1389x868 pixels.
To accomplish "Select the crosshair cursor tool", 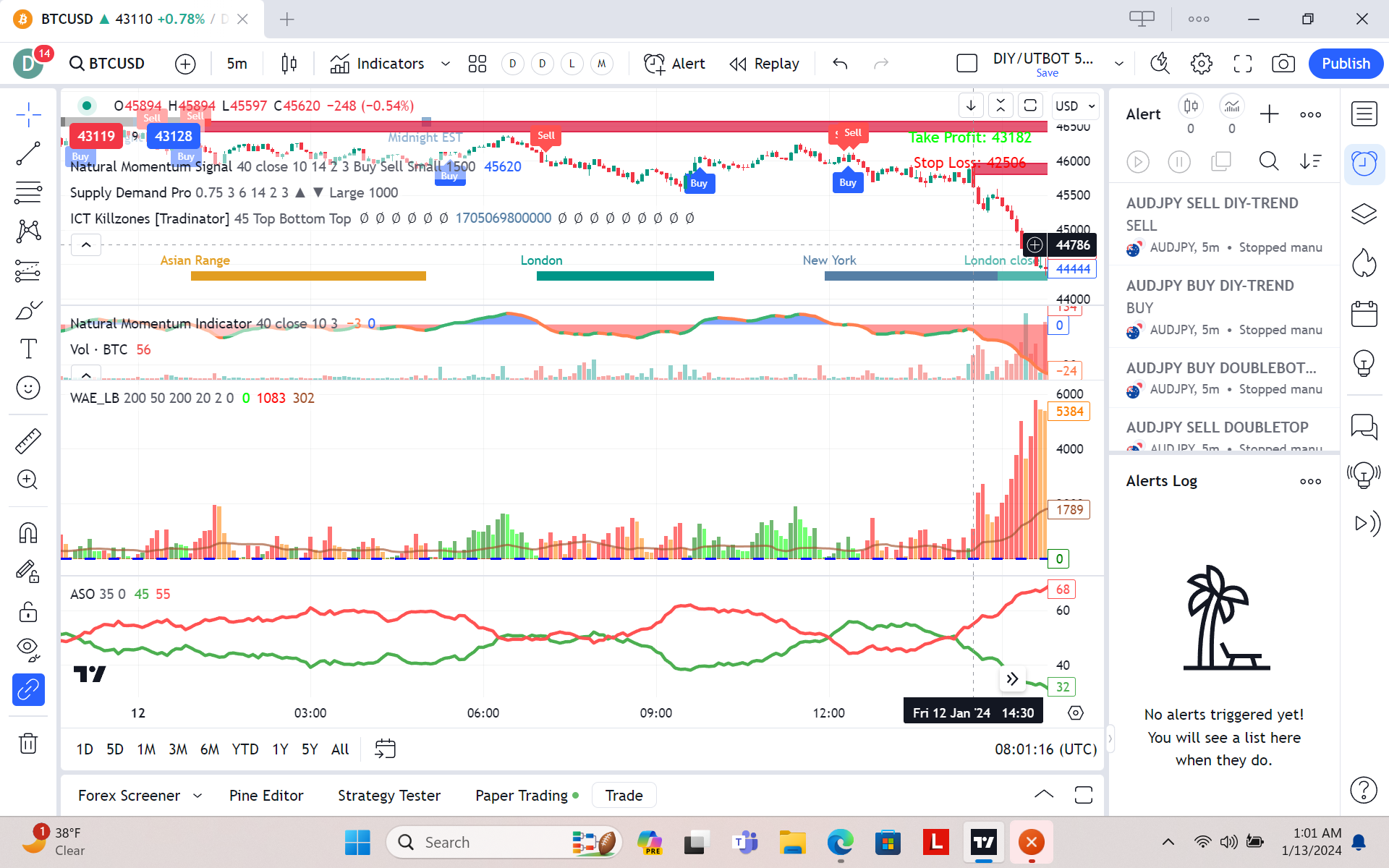I will point(28,114).
